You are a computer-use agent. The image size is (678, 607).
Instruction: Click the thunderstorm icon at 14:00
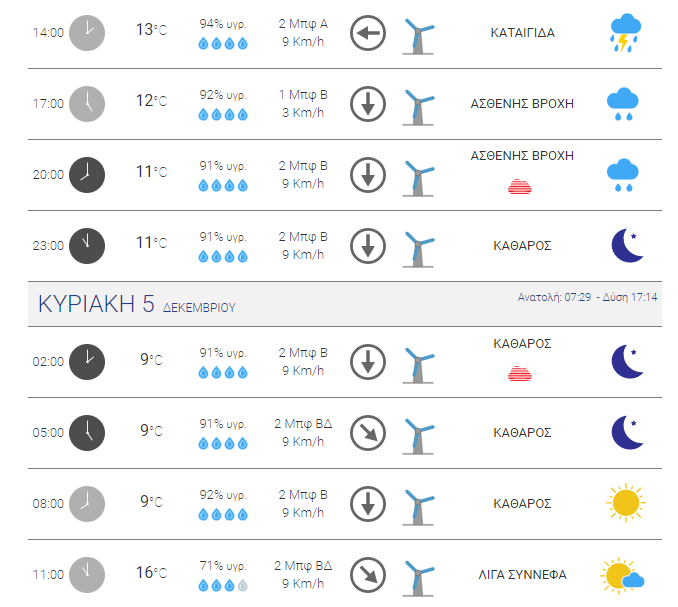tap(625, 33)
